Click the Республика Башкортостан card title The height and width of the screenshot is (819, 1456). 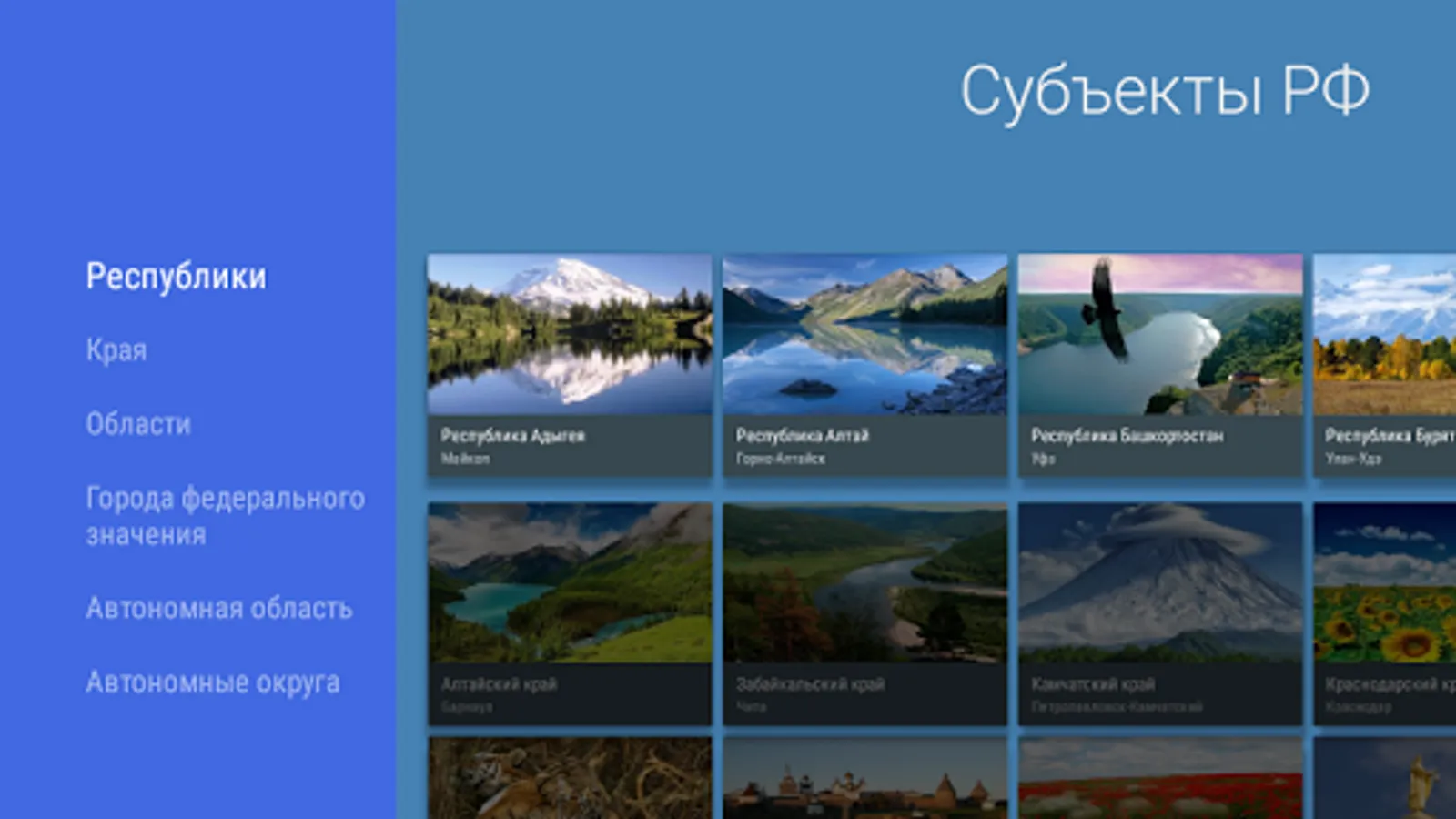(1127, 436)
